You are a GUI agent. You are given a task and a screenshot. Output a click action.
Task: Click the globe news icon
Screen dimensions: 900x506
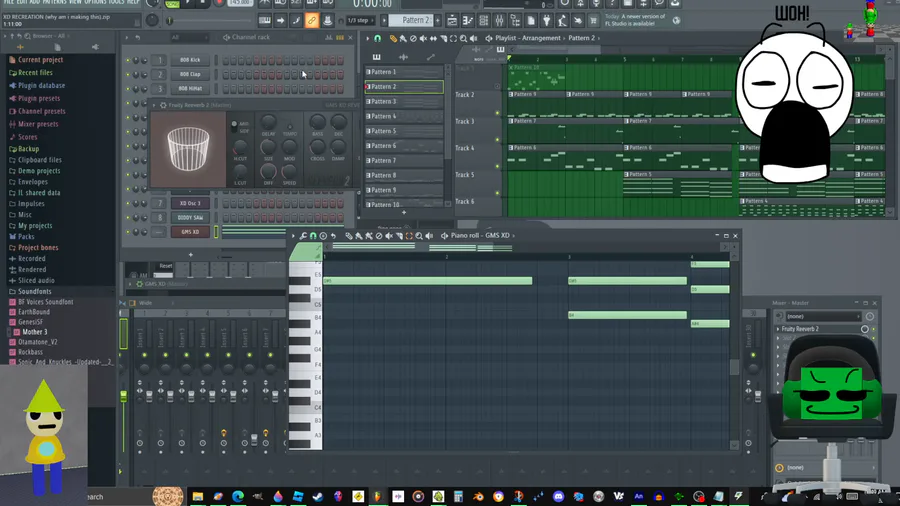click(677, 21)
